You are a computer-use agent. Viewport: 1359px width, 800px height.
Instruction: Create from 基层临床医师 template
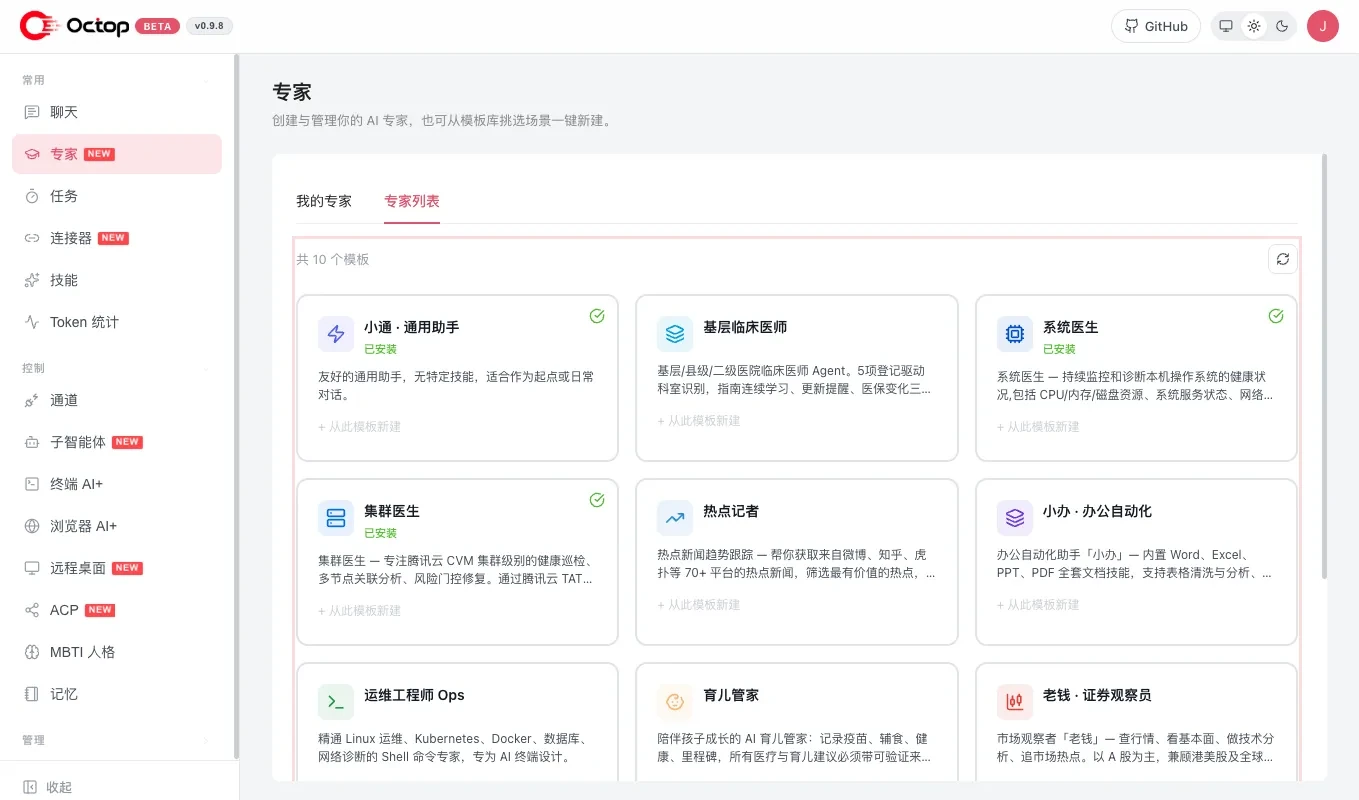(x=699, y=421)
